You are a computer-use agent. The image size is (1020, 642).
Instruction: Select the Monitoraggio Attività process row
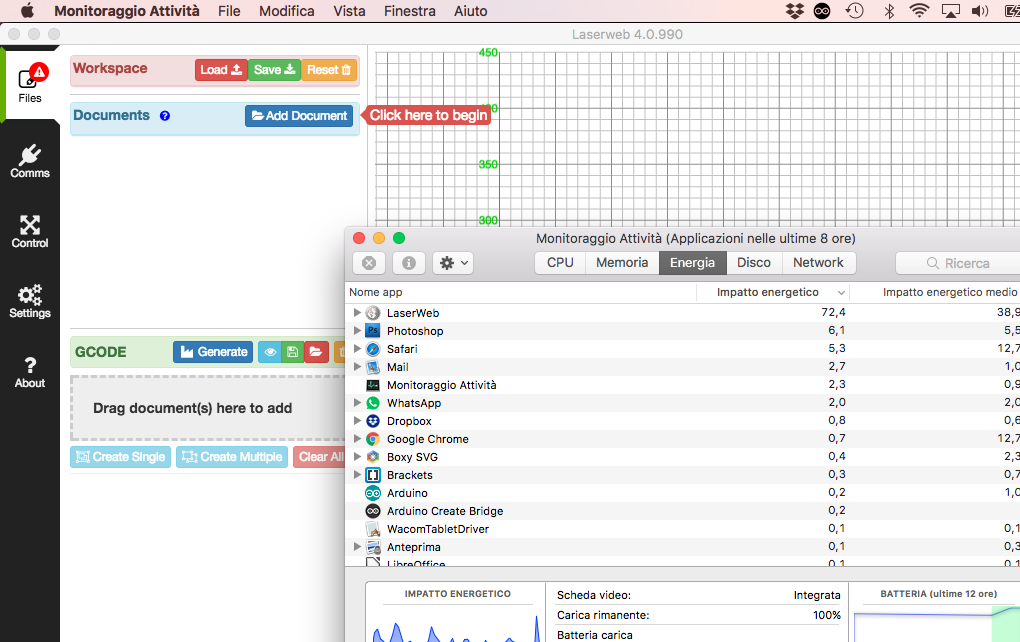(x=682, y=385)
